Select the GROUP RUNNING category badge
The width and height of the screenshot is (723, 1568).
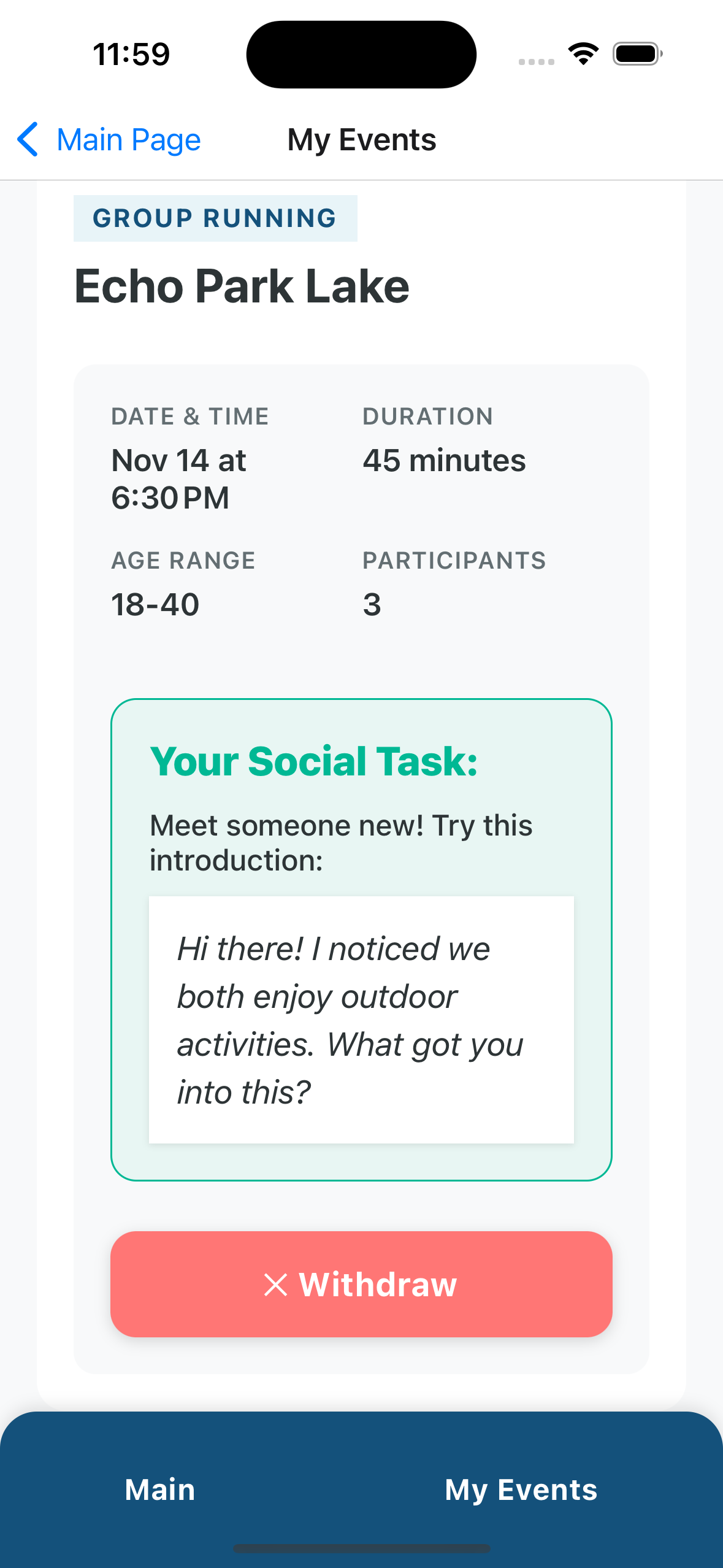pos(215,218)
